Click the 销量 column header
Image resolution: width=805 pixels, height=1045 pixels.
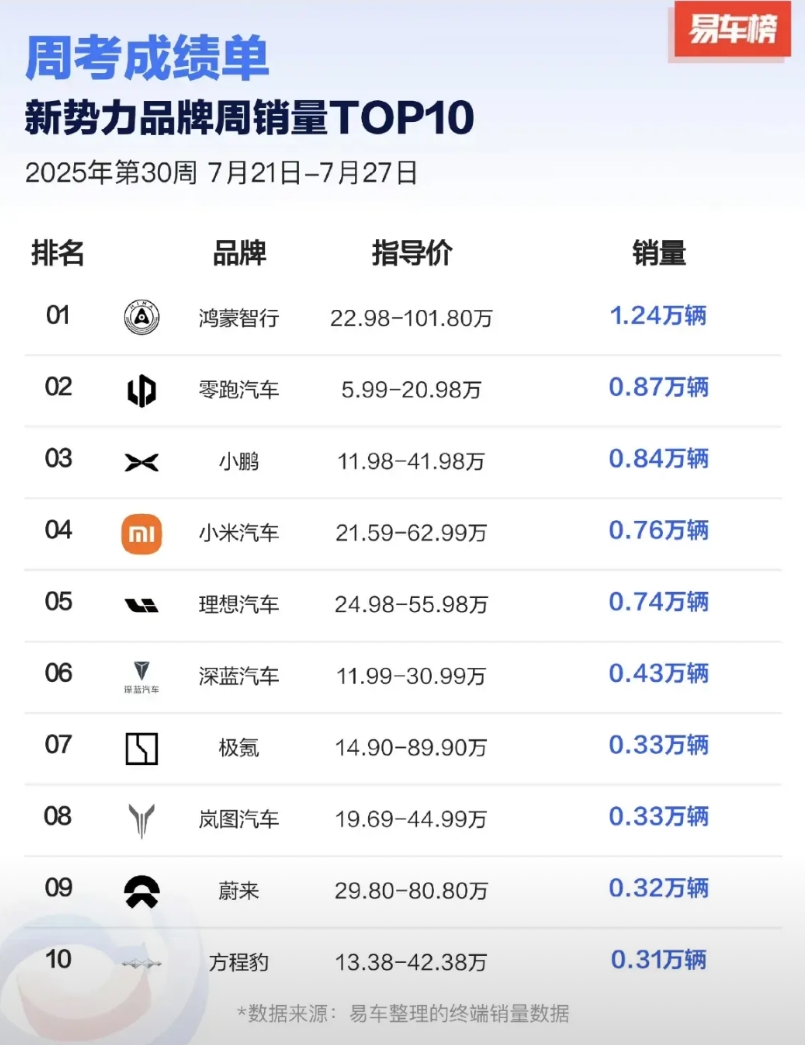click(x=659, y=253)
